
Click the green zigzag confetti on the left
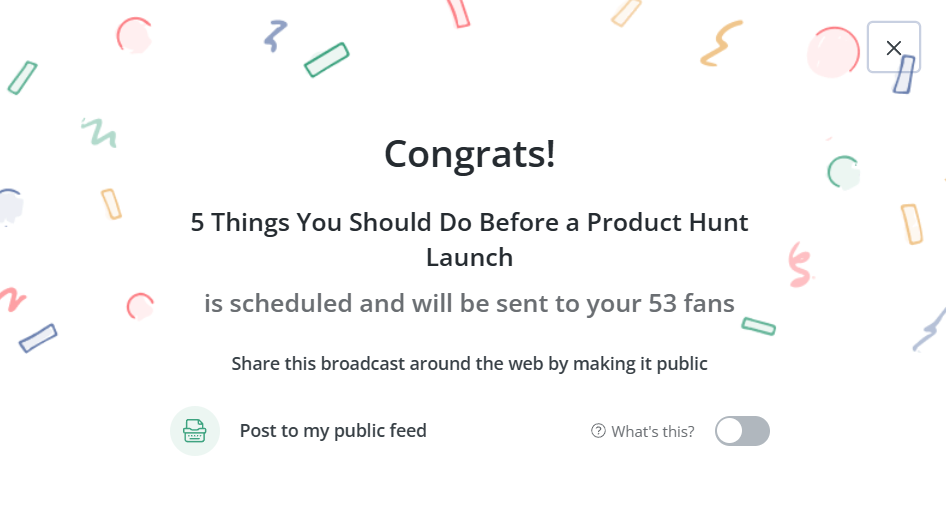pos(99,131)
